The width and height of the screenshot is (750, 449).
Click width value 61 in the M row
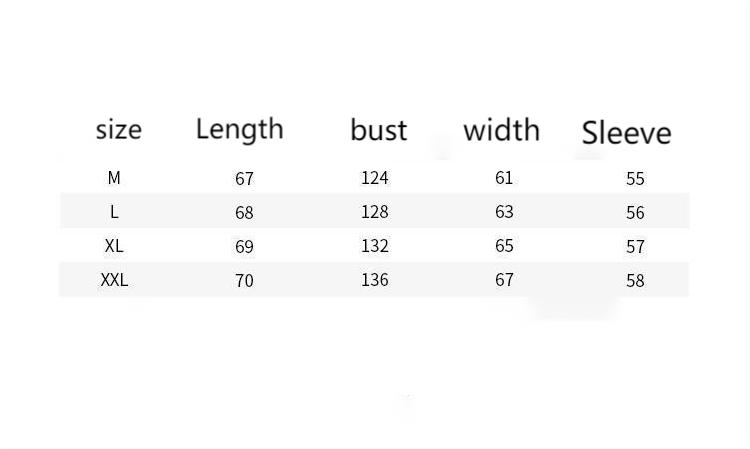tap(504, 178)
